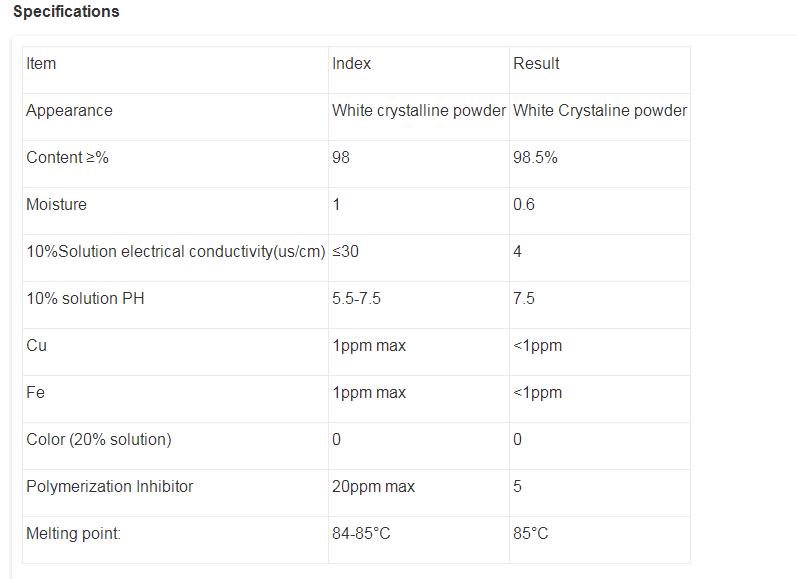Viewport: 797px width, 579px height.
Task: Click the Polymerization Inhibitor 20ppm max cell
Action: click(373, 487)
